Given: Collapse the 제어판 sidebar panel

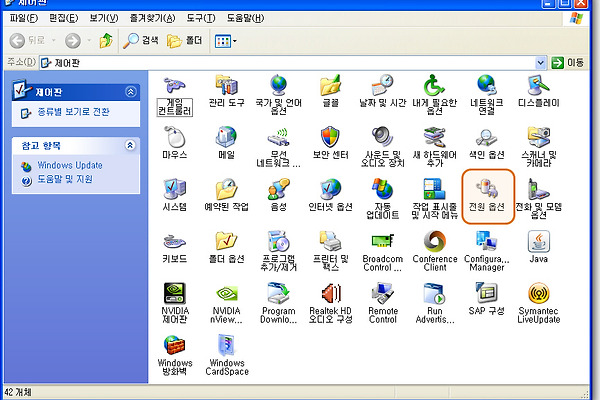Looking at the screenshot, I should pos(129,91).
